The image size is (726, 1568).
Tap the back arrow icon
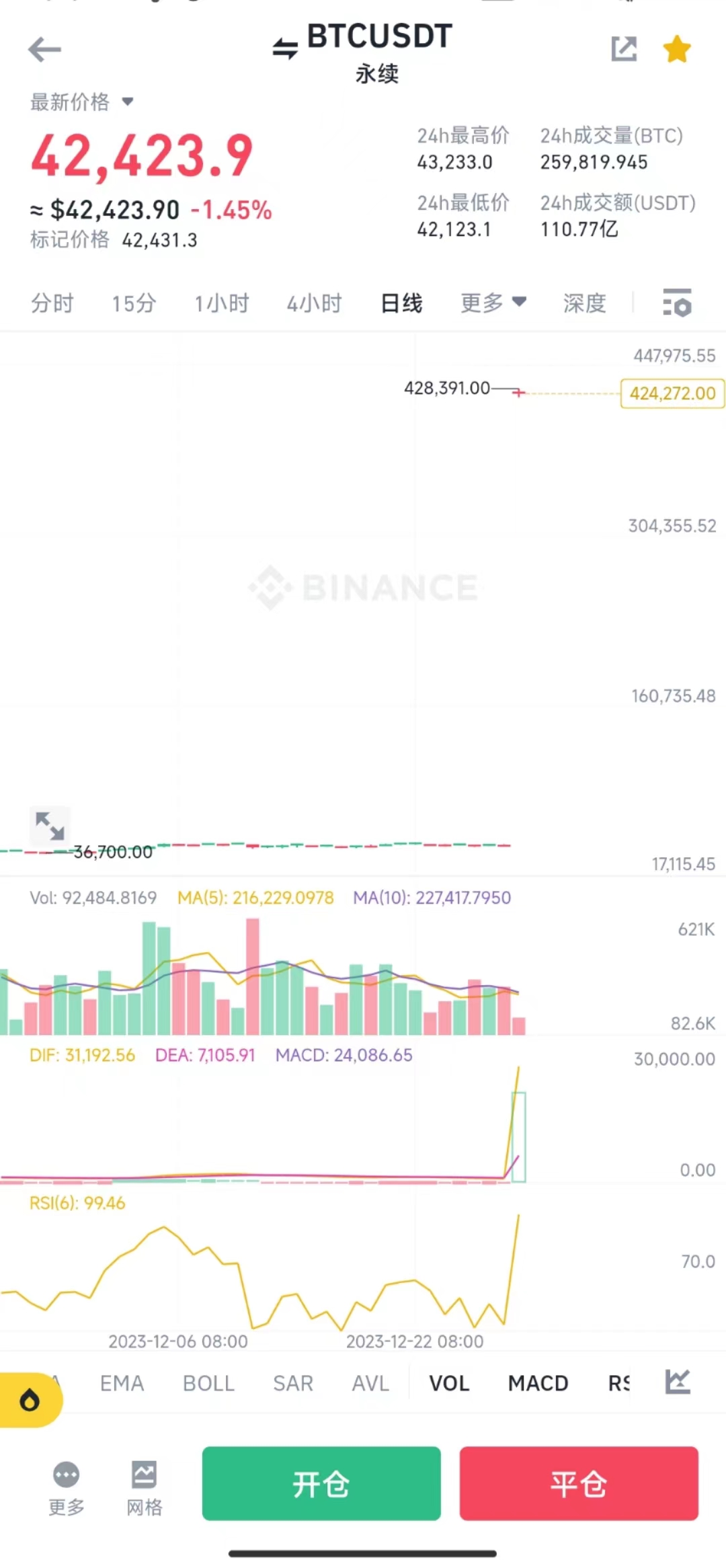(44, 50)
